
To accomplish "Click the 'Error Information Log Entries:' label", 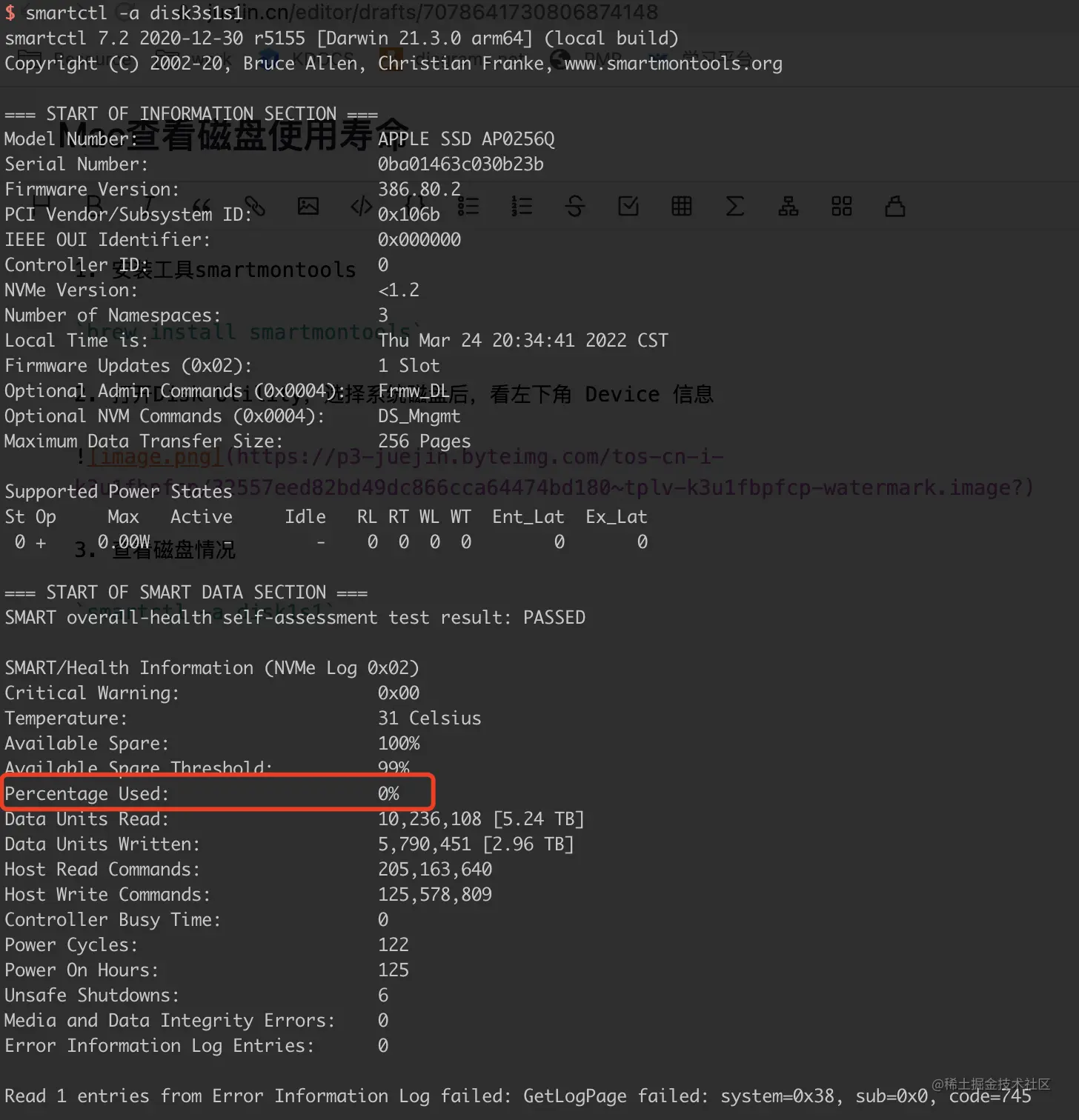I will 160,1045.
